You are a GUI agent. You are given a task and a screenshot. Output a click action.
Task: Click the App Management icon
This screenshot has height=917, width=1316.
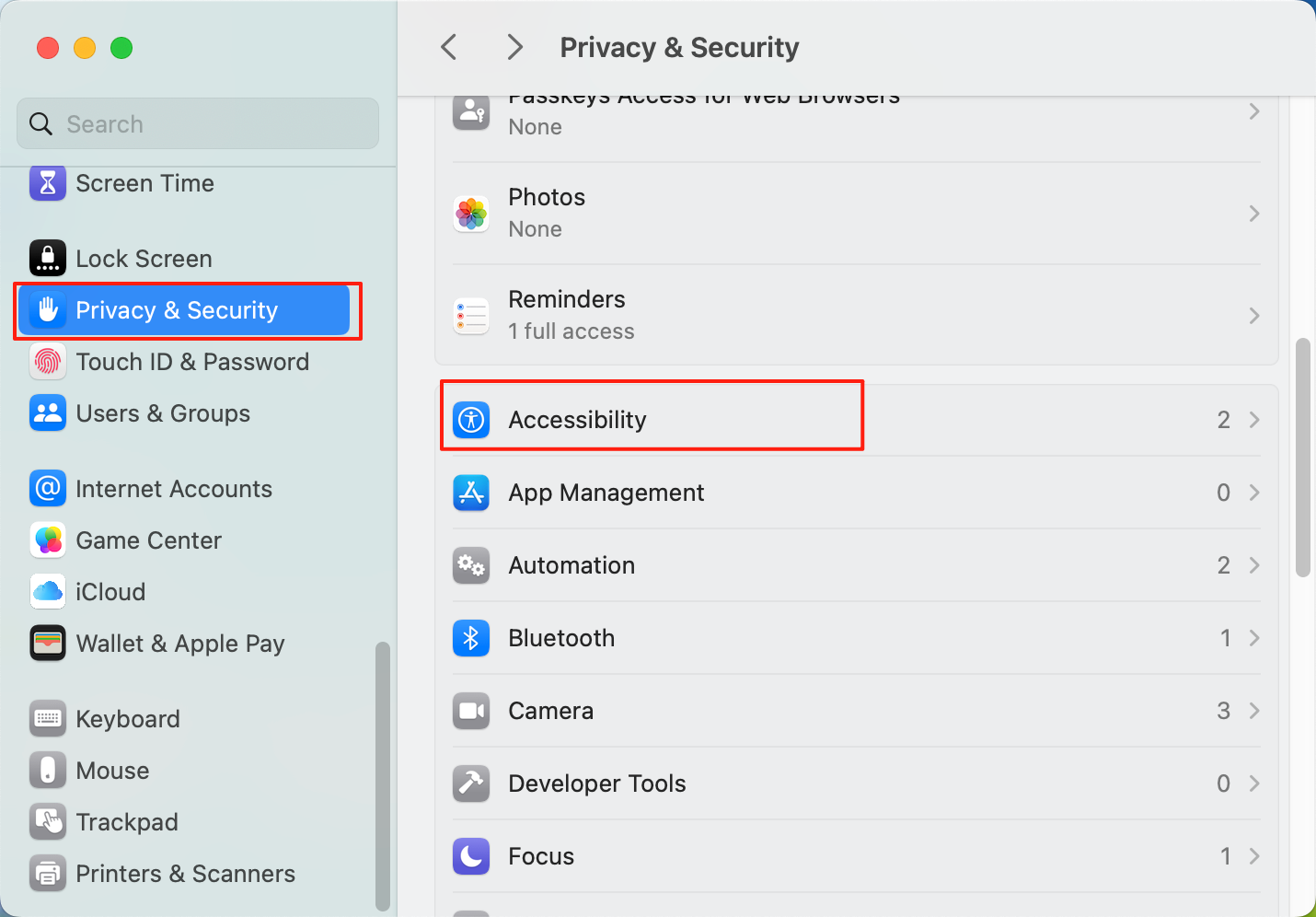[471, 493]
